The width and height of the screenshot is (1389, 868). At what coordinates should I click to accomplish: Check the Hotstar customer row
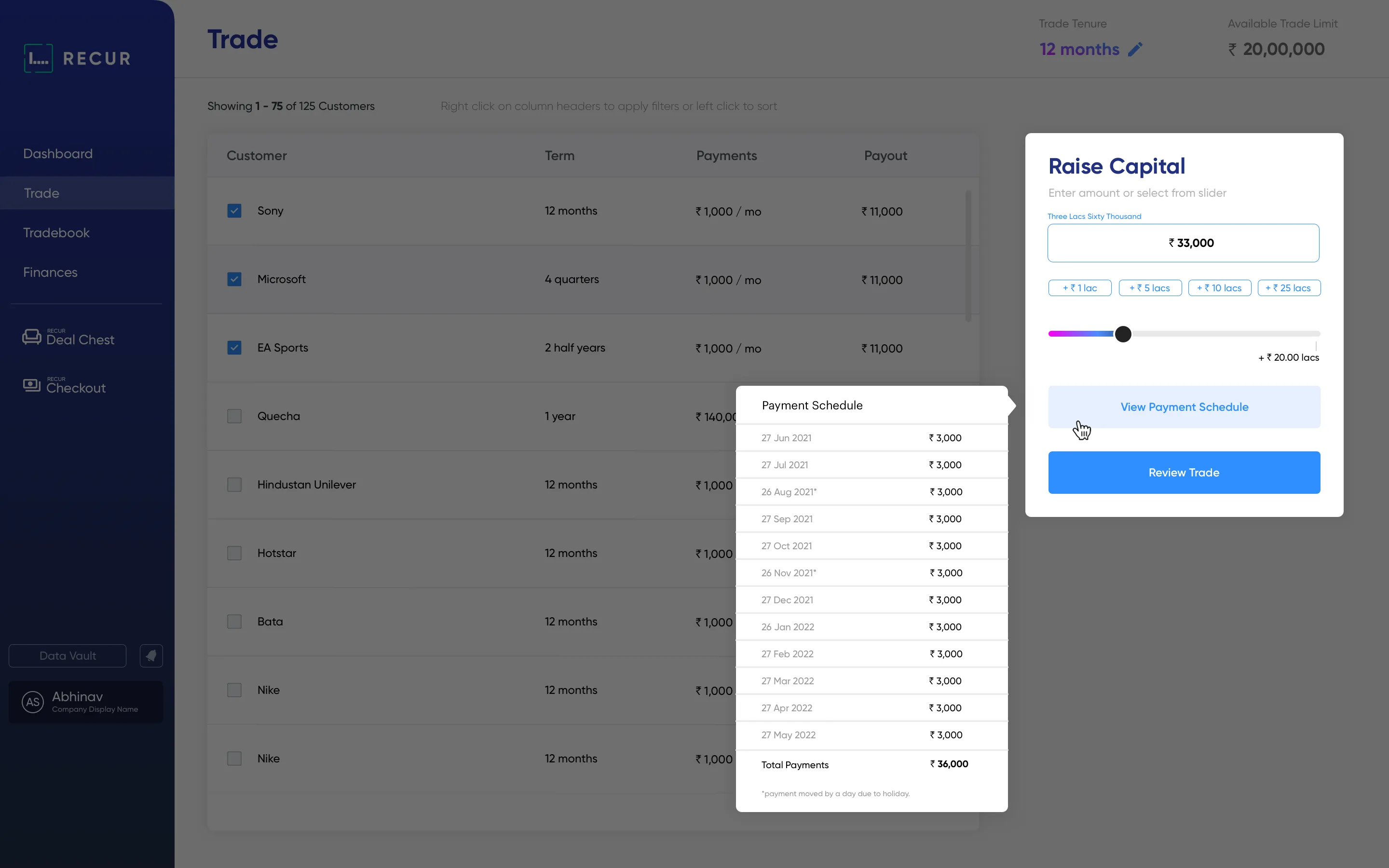234,553
